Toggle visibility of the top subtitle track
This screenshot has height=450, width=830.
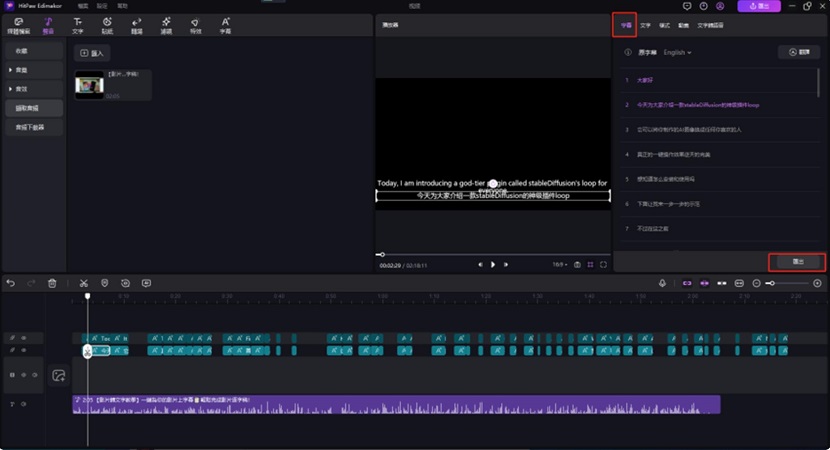[23, 338]
